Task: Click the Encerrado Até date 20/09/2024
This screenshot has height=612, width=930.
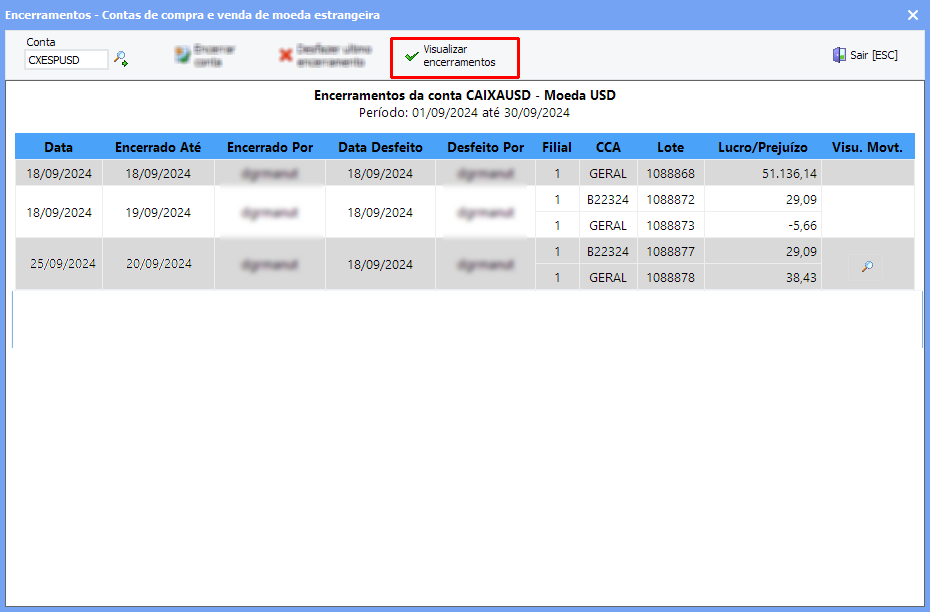Action: tap(158, 264)
